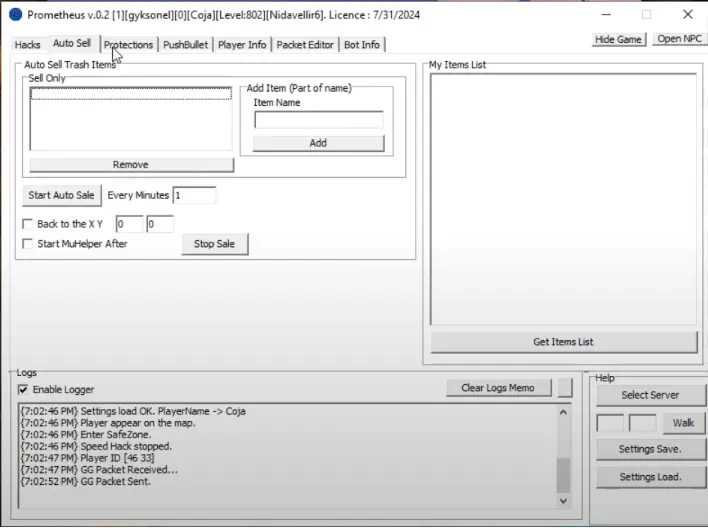Click the Hide Game button

pos(618,39)
